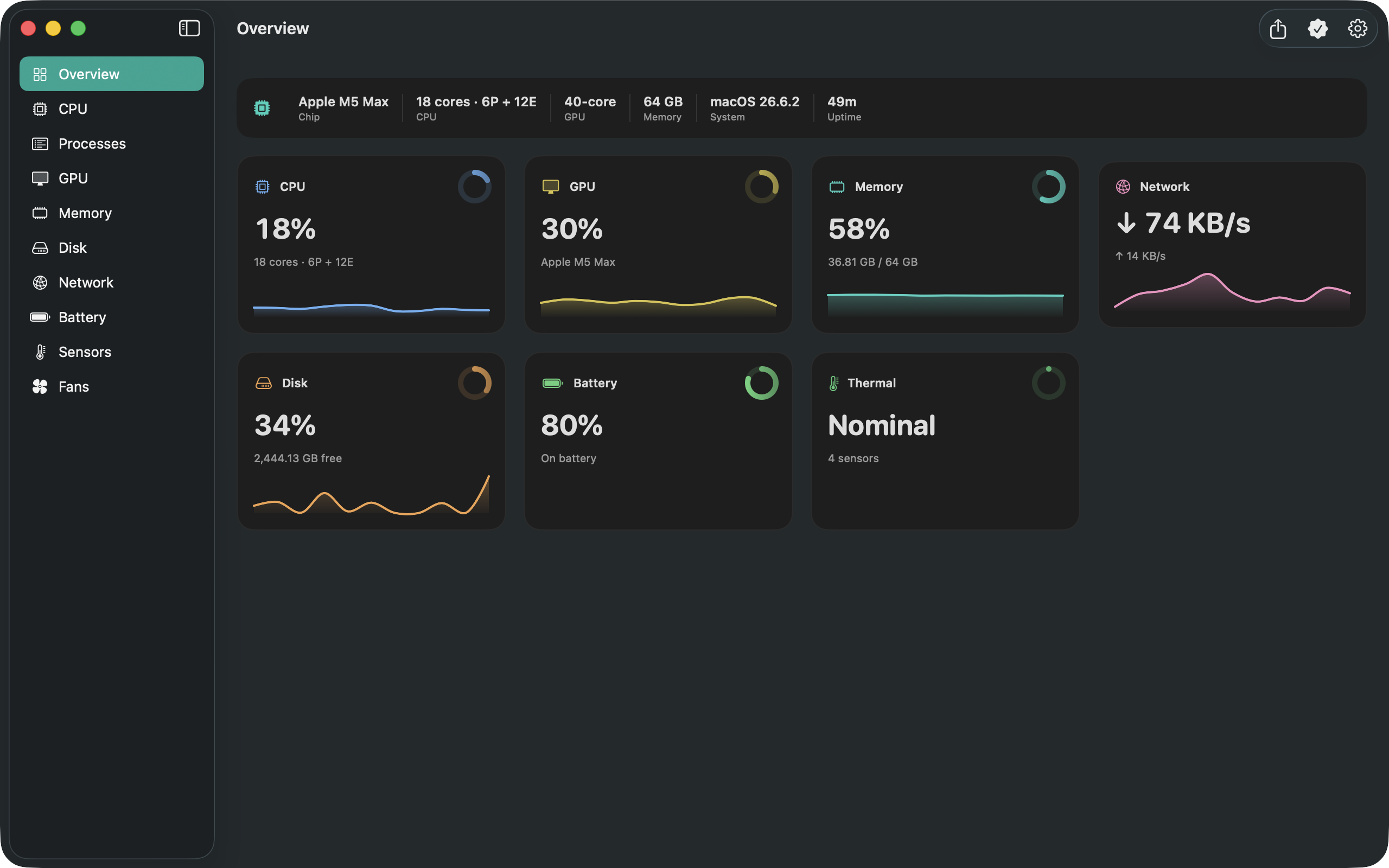Viewport: 1389px width, 868px height.
Task: Click the 74 KB/s download rate
Action: (x=1183, y=223)
